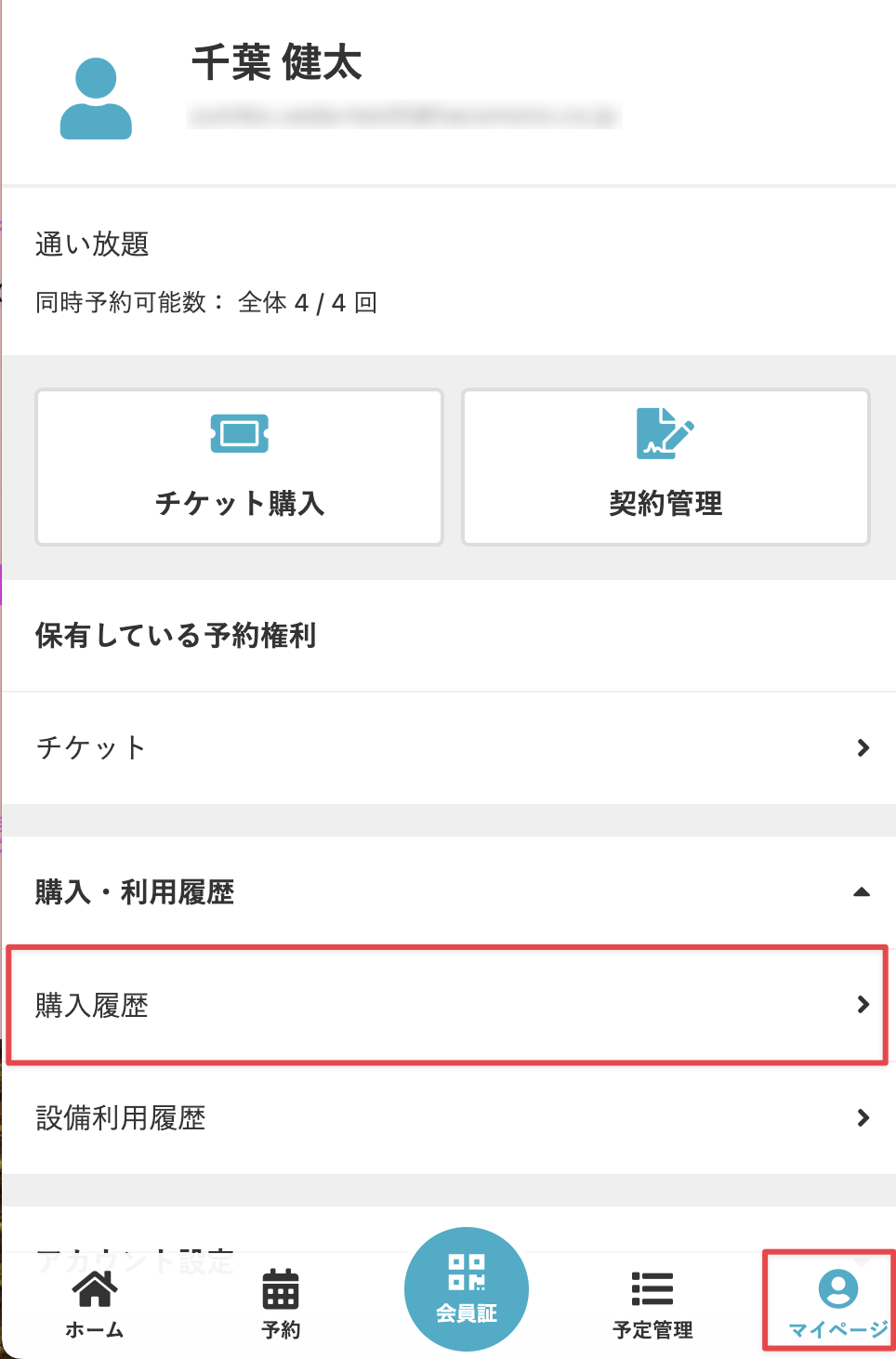
Task: Open the ホーム house icon
Action: [x=95, y=1289]
